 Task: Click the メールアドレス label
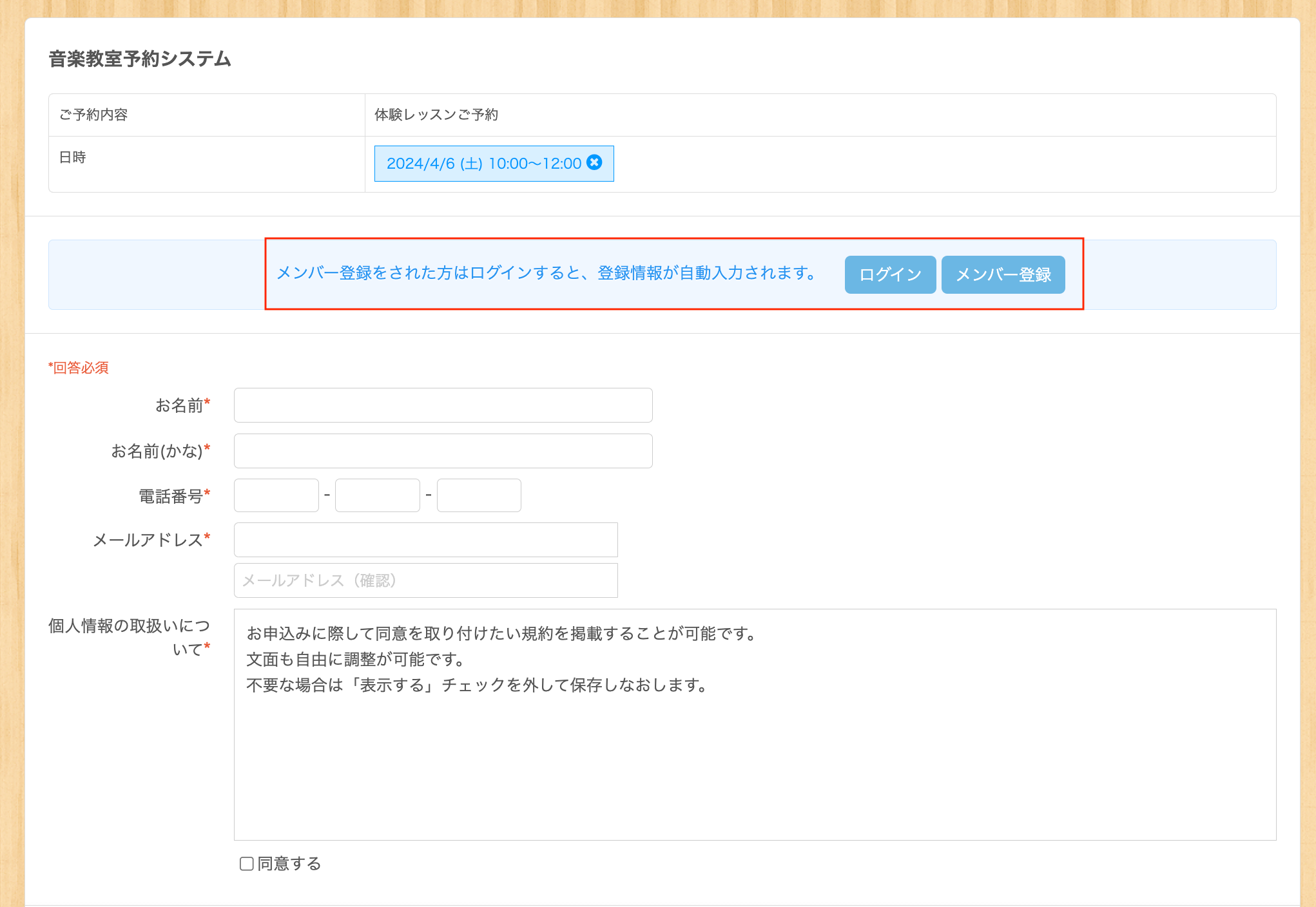[x=148, y=540]
